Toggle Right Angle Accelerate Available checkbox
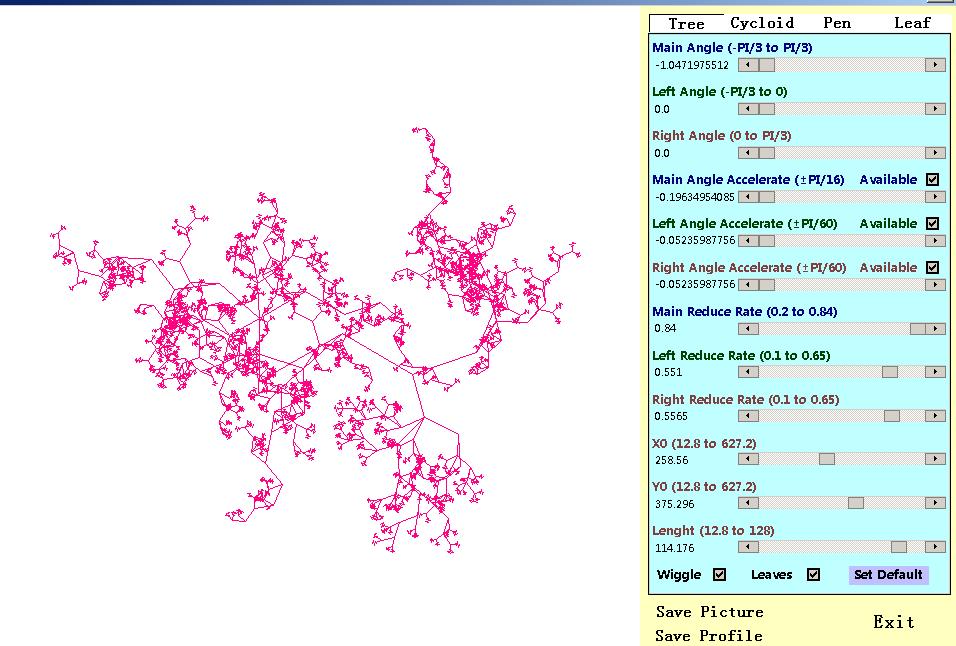 (x=932, y=267)
